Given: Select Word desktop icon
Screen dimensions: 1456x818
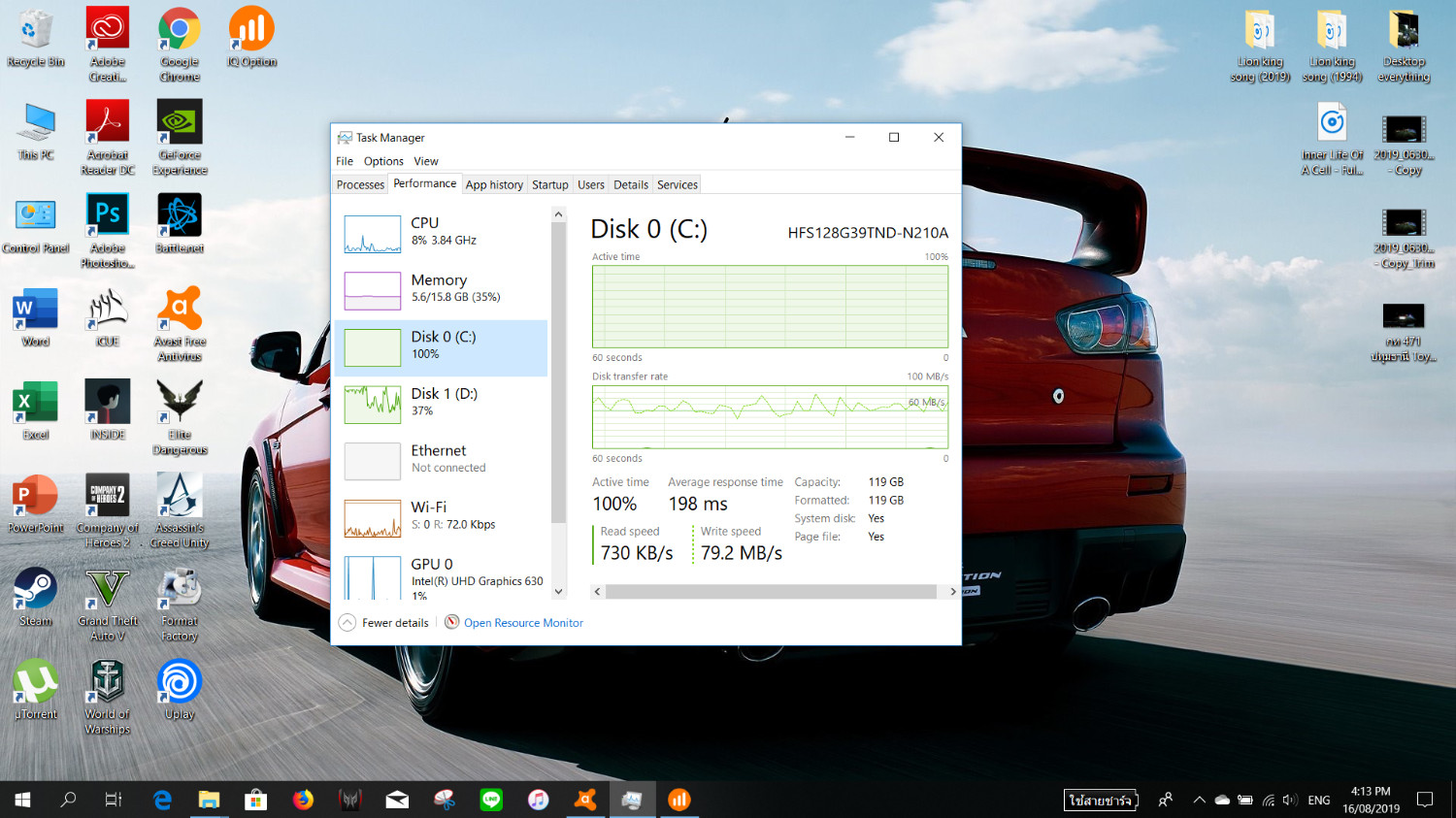Looking at the screenshot, I should 36,318.
